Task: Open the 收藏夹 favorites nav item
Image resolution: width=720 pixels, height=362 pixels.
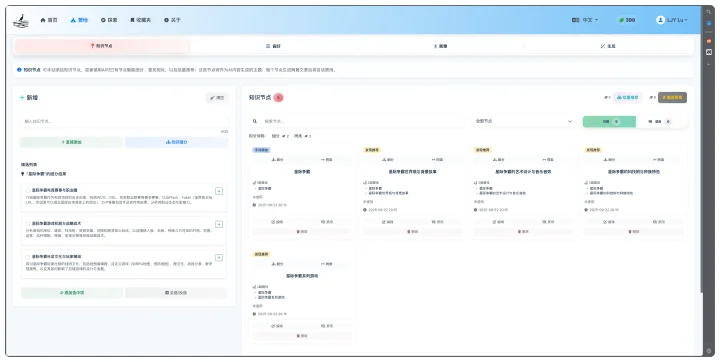Action: 141,20
